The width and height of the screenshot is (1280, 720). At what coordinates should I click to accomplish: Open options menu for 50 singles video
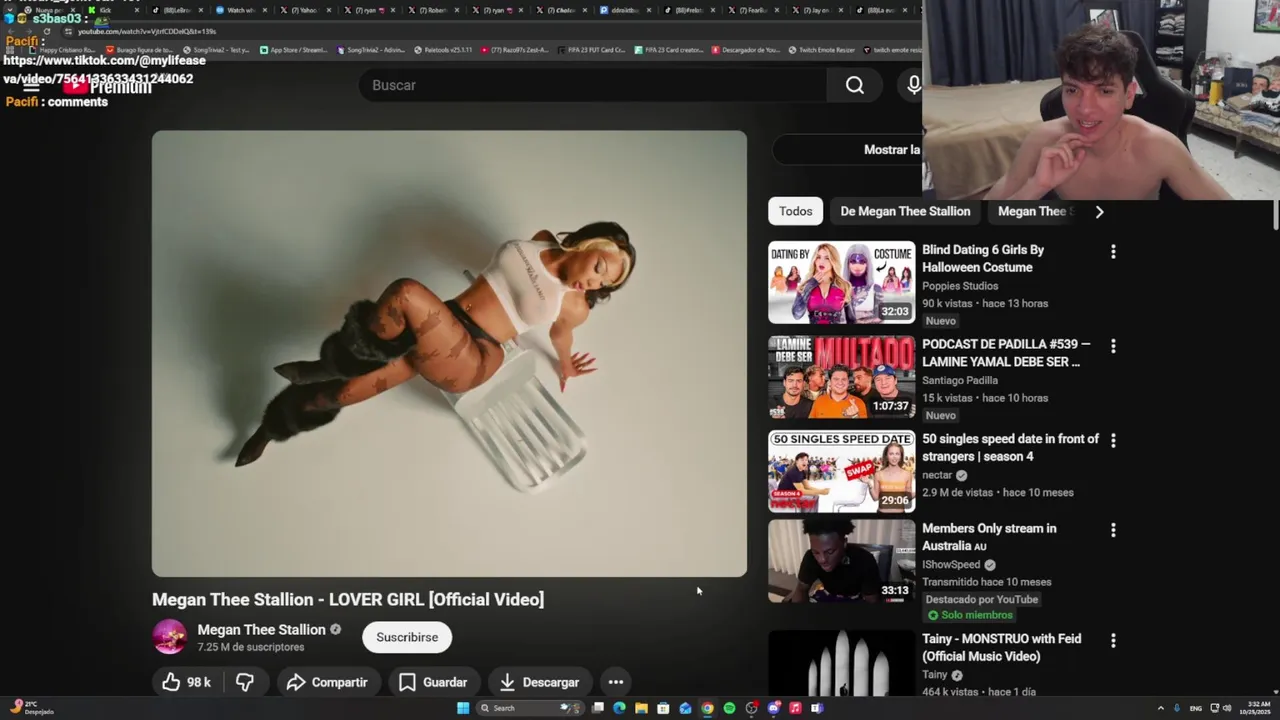coord(1113,440)
